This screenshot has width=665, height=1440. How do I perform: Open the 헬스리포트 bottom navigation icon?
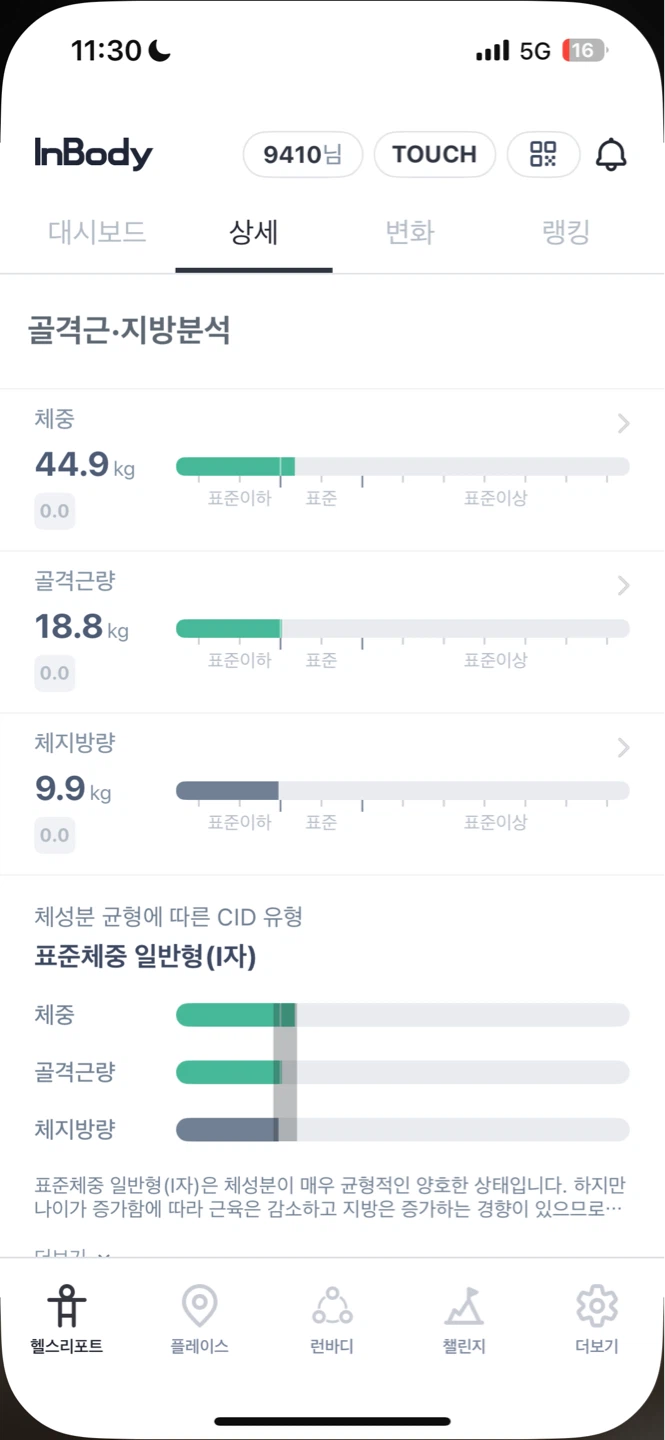66,1306
